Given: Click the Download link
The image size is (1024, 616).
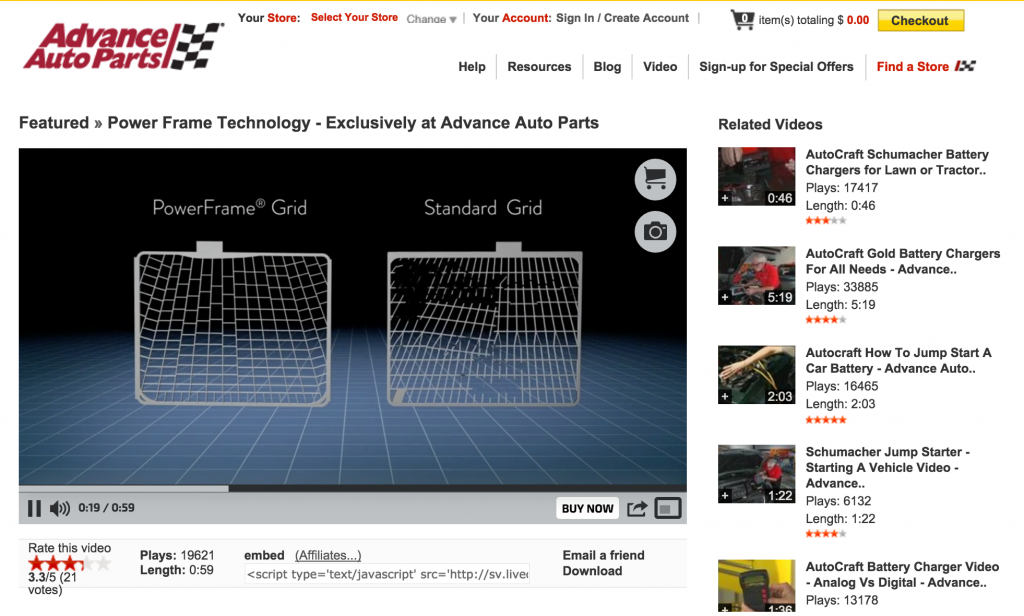Looking at the screenshot, I should click(592, 571).
